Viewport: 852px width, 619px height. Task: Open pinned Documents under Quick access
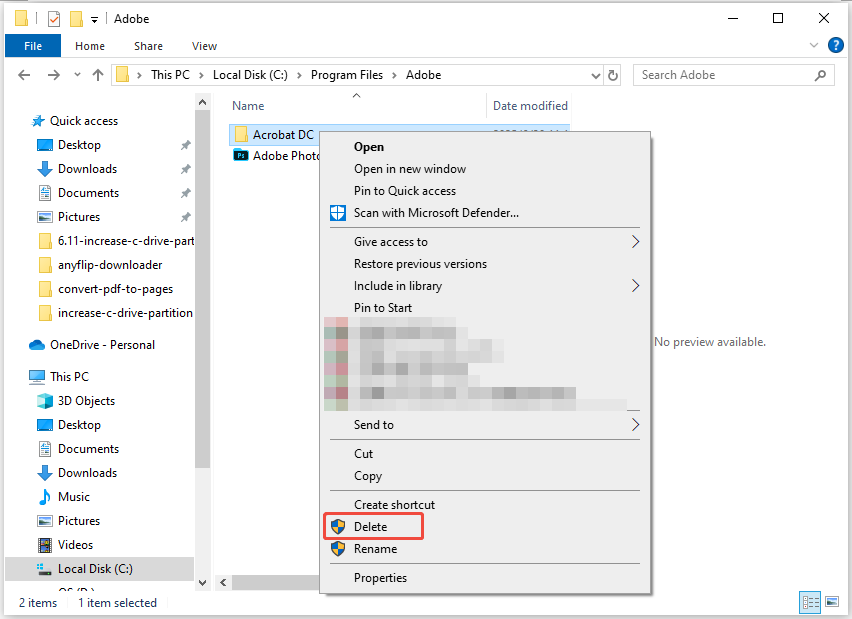point(88,193)
